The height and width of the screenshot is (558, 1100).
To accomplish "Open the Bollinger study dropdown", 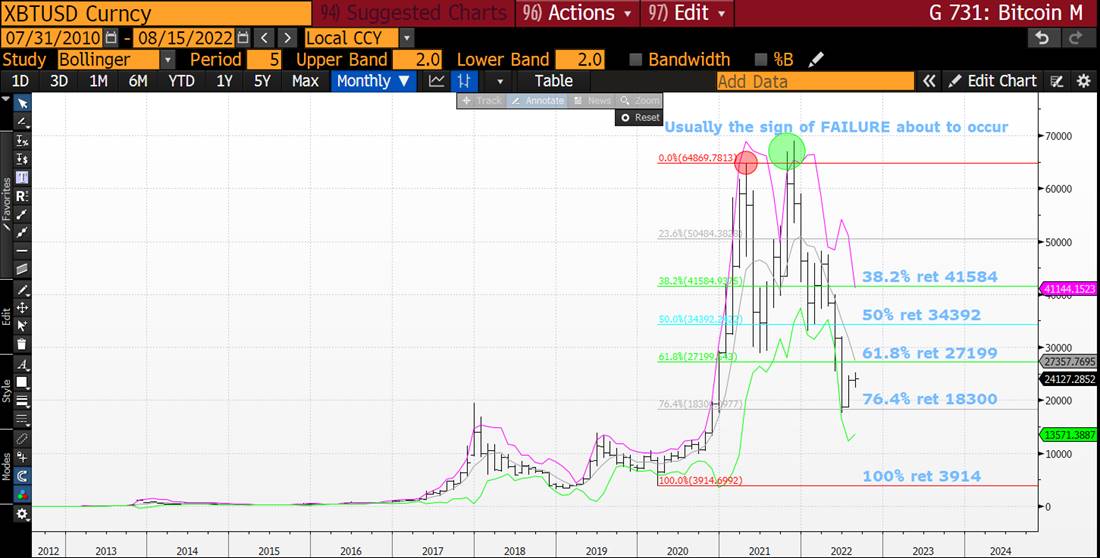I will click(x=168, y=60).
